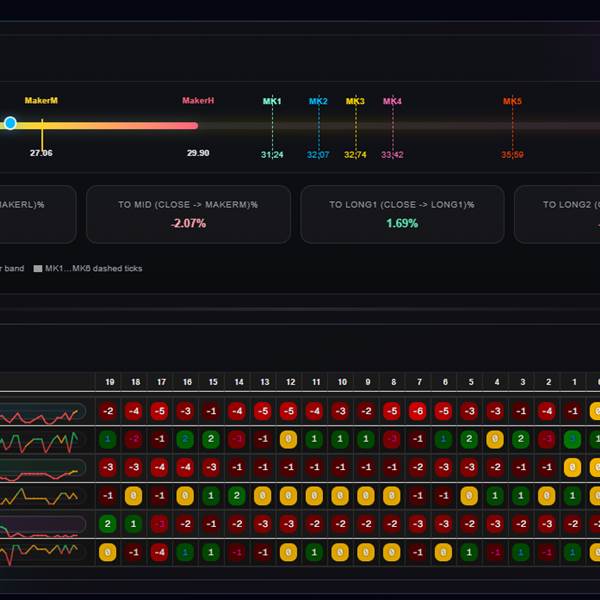This screenshot has width=600, height=600.
Task: Open the TO MID (CLOSE -> MAKERM)% card
Action: (x=188, y=214)
